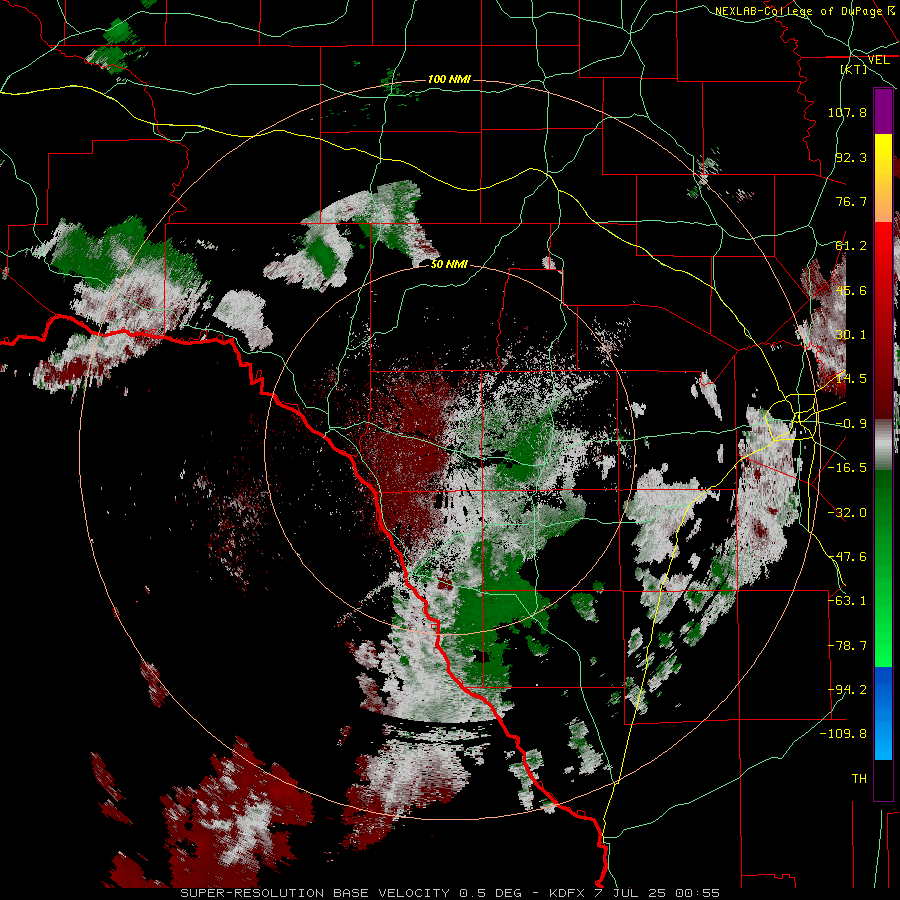The height and width of the screenshot is (900, 900).
Task: Click the purple top segment of color bar
Action: pyautogui.click(x=883, y=112)
